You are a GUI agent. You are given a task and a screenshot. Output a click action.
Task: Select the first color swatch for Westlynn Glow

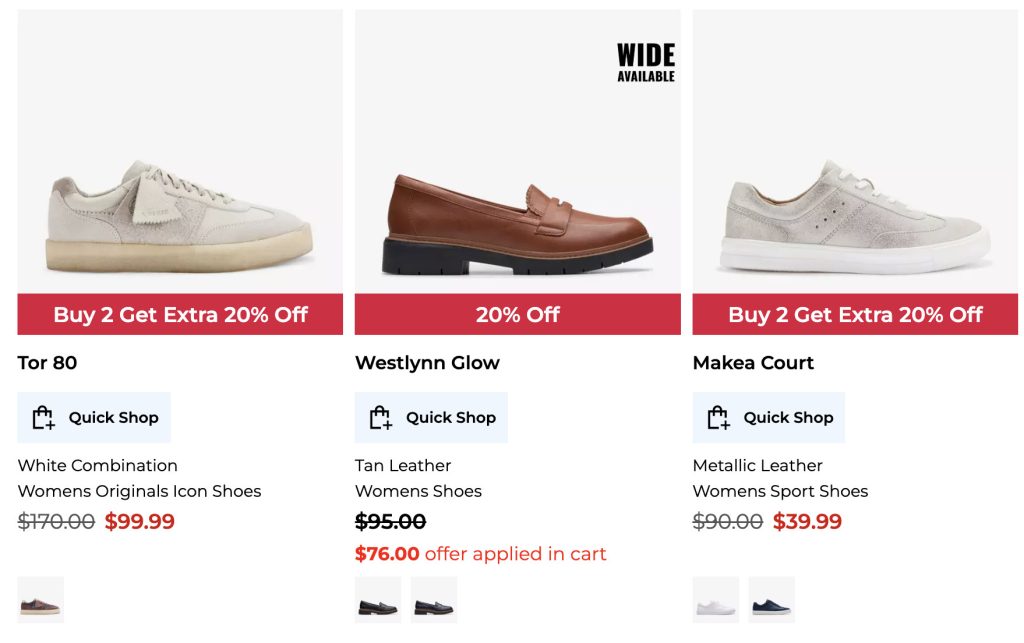[x=378, y=604]
